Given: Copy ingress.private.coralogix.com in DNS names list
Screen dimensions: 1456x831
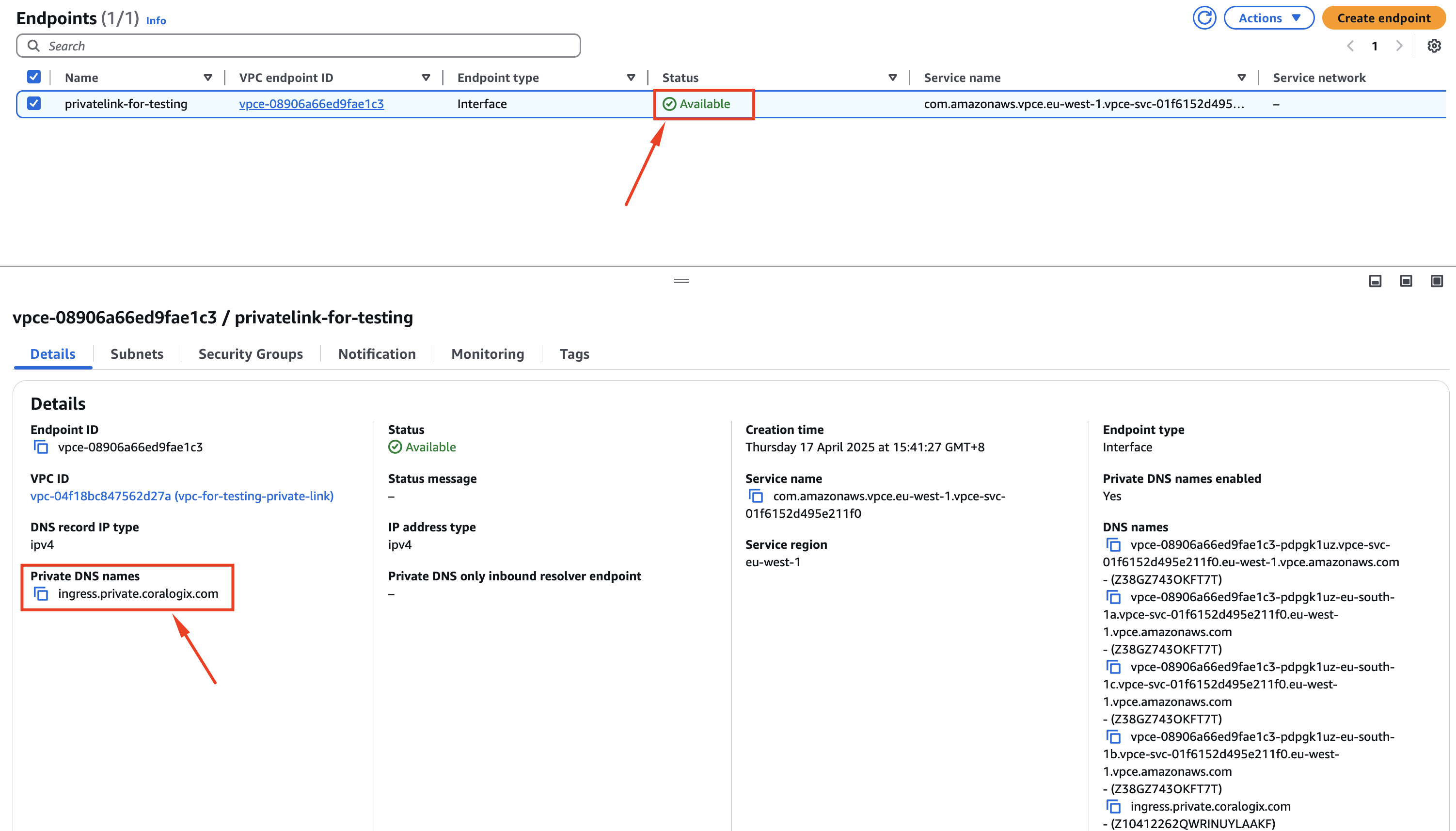Looking at the screenshot, I should pyautogui.click(x=1113, y=806).
